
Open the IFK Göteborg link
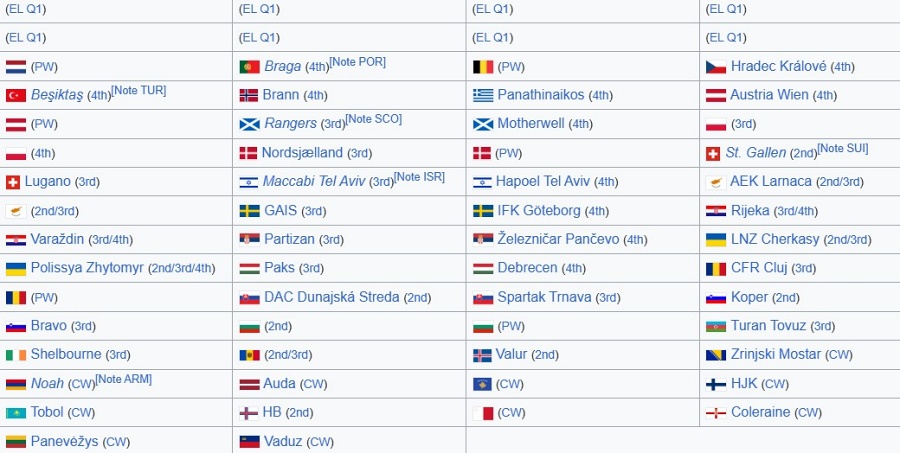pos(539,211)
